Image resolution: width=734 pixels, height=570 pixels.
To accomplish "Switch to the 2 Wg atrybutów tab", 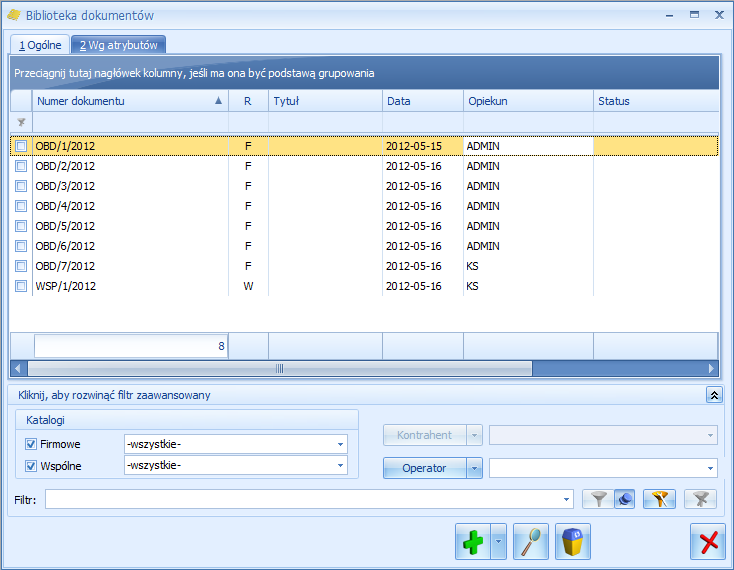I will coord(118,45).
